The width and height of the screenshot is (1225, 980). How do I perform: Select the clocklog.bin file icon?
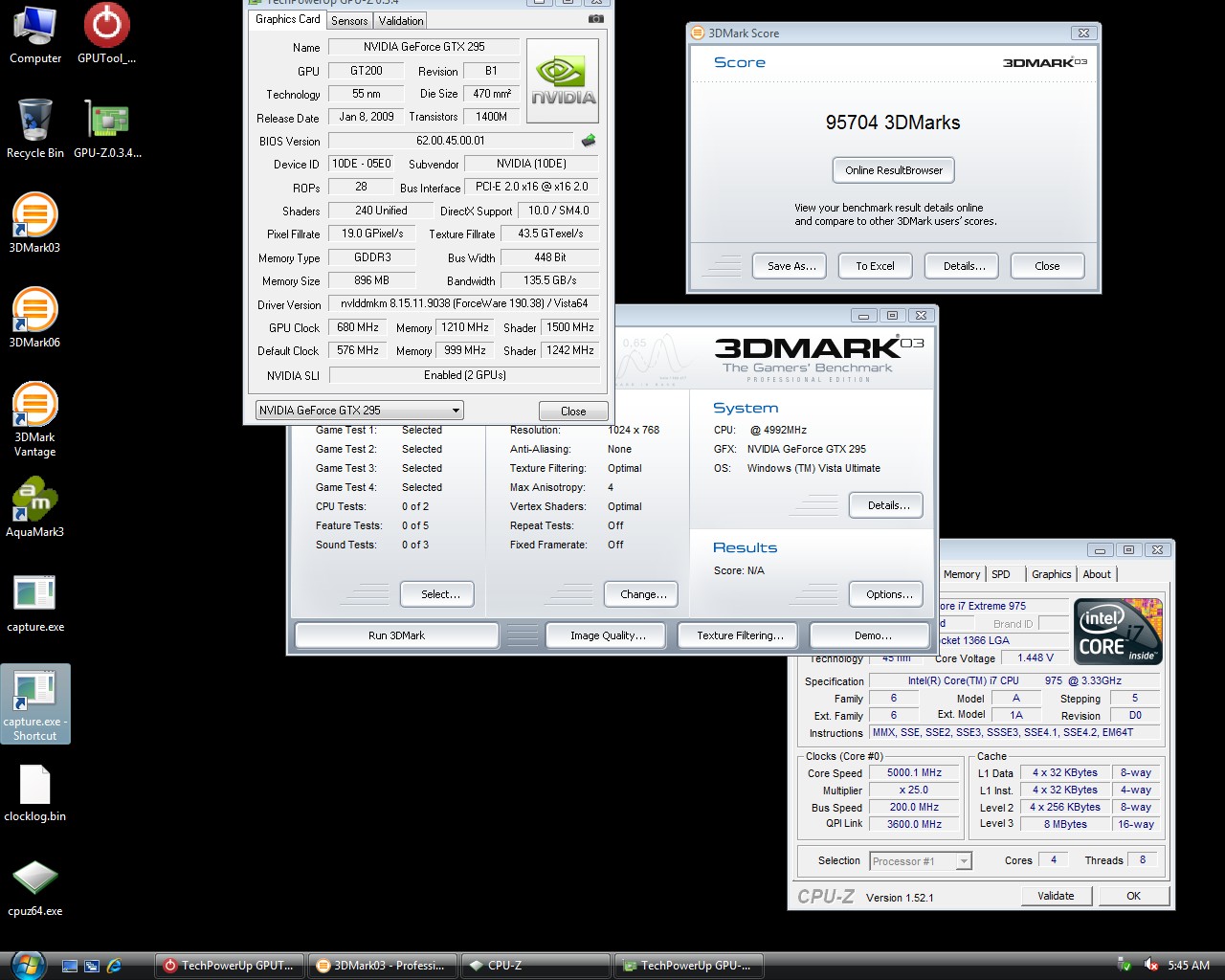(35, 792)
